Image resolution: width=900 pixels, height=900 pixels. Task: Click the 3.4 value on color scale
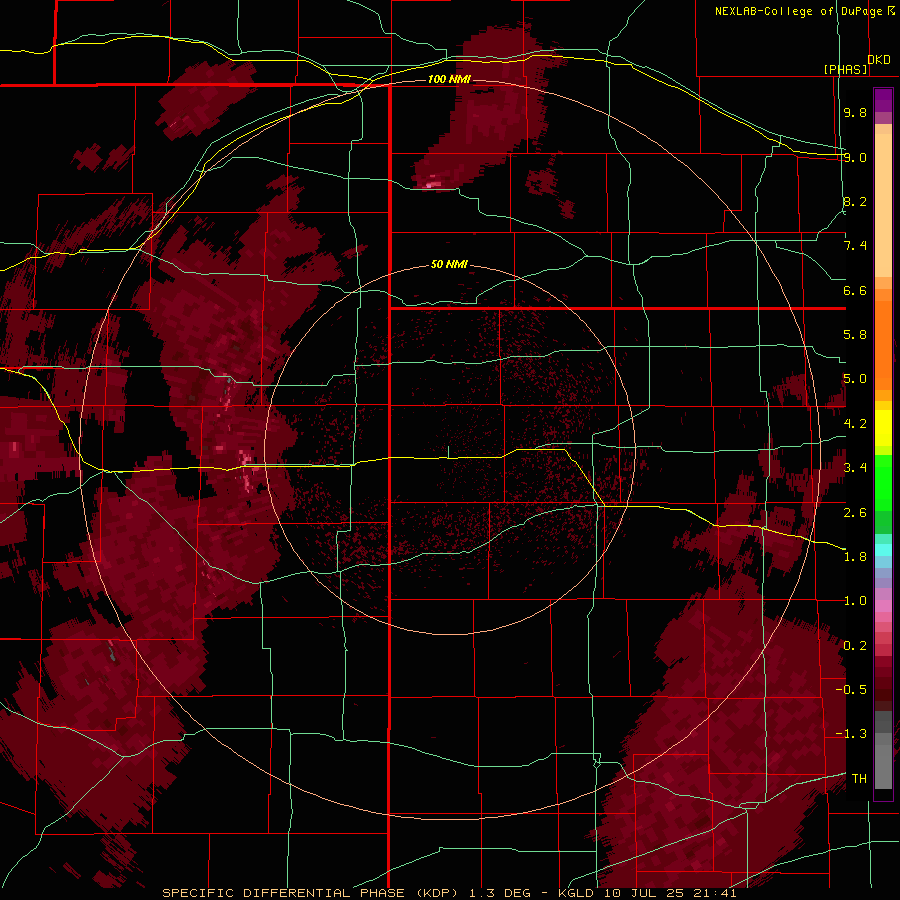point(855,468)
